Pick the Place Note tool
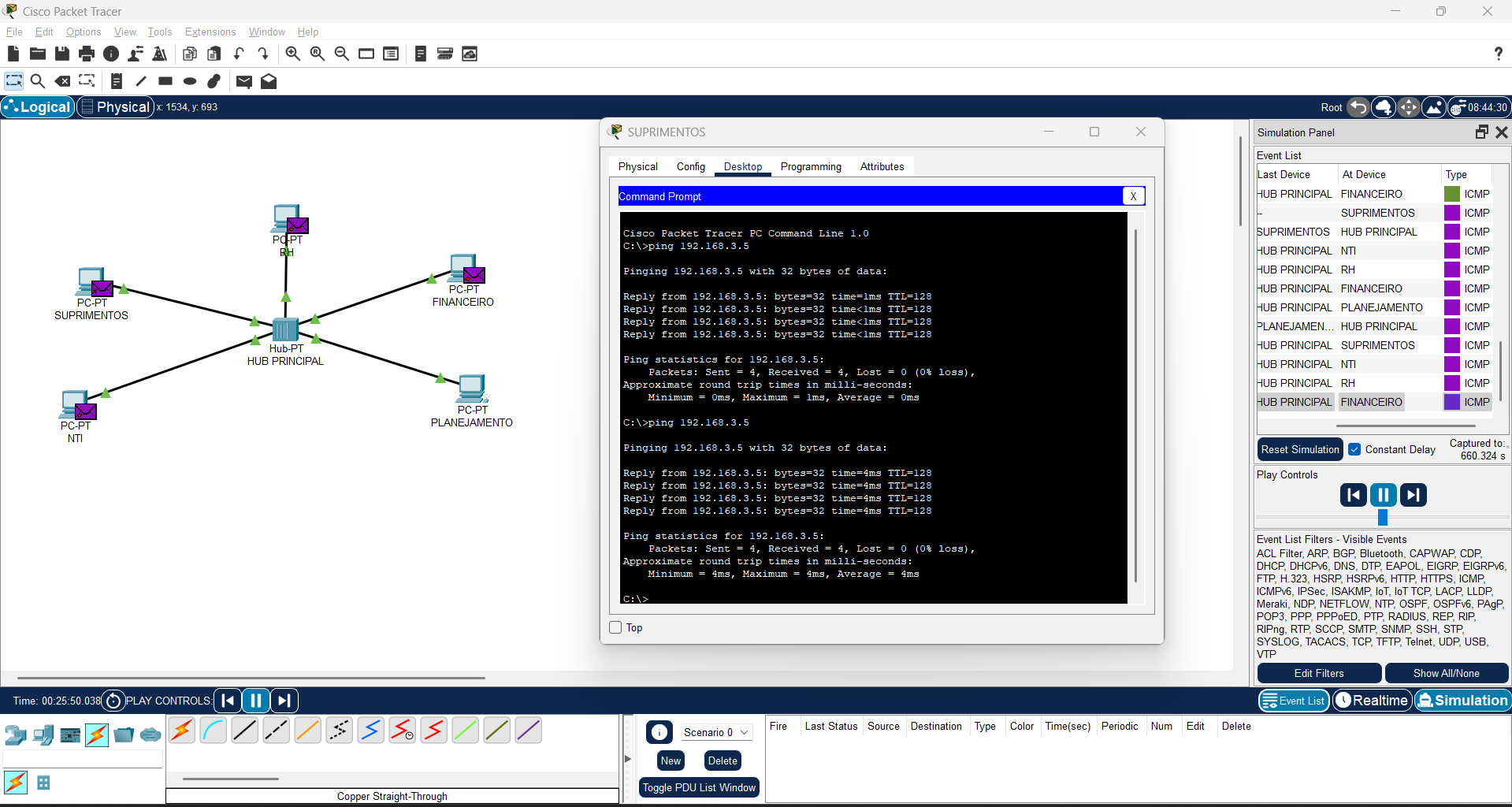The image size is (1512, 807). (x=117, y=81)
